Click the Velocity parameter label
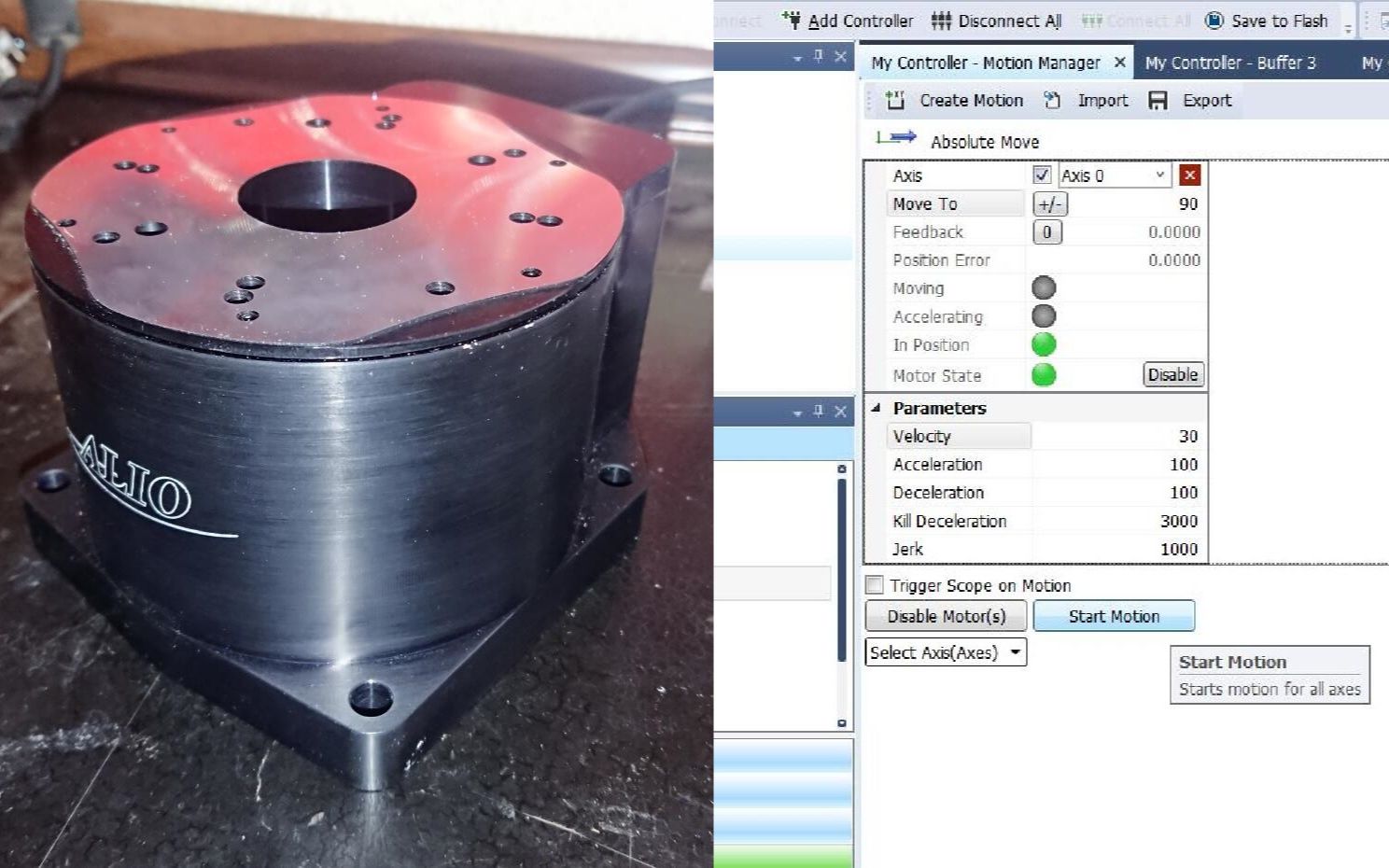The image size is (1389, 868). point(921,436)
